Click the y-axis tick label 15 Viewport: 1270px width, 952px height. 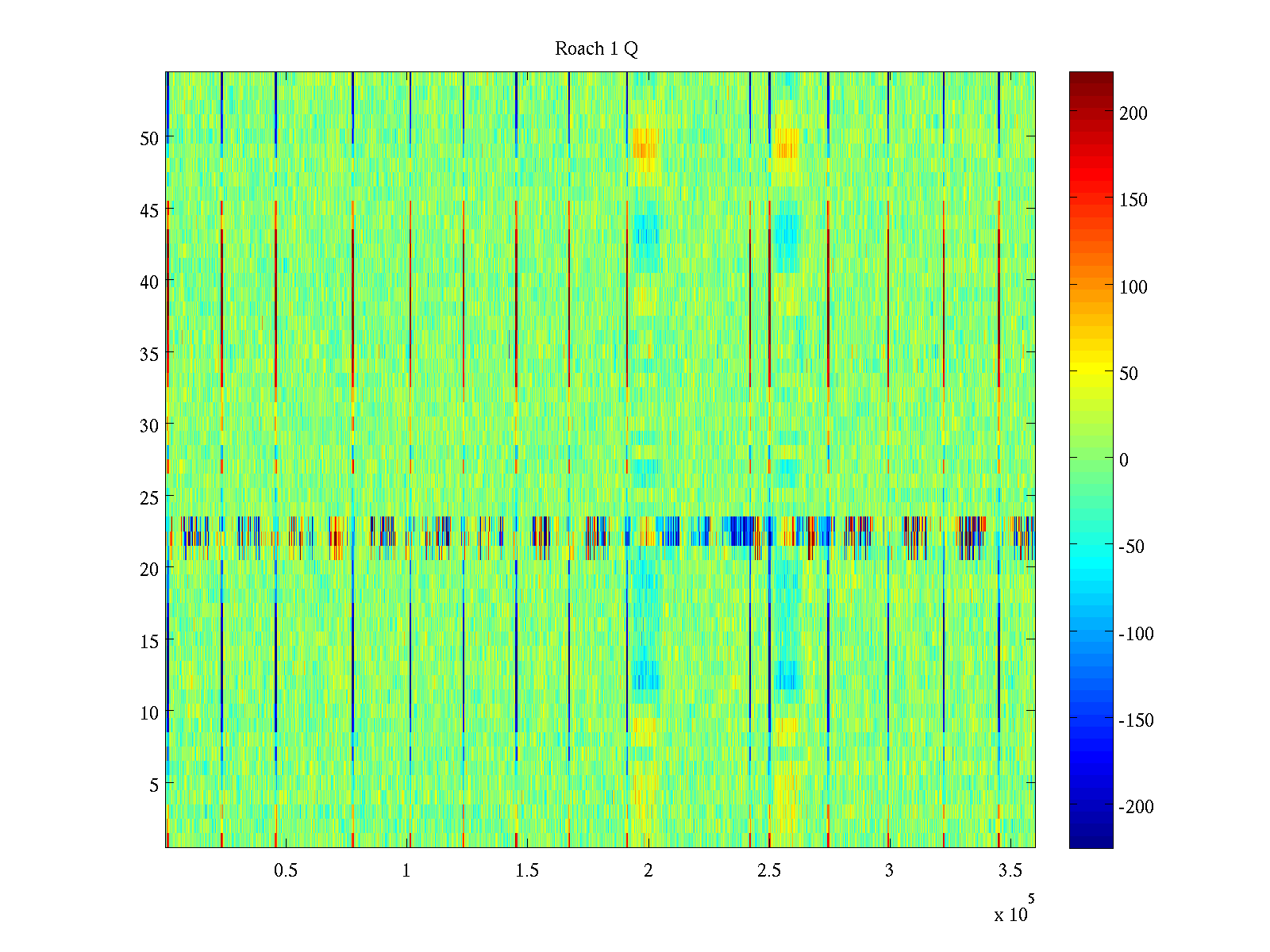tap(149, 642)
